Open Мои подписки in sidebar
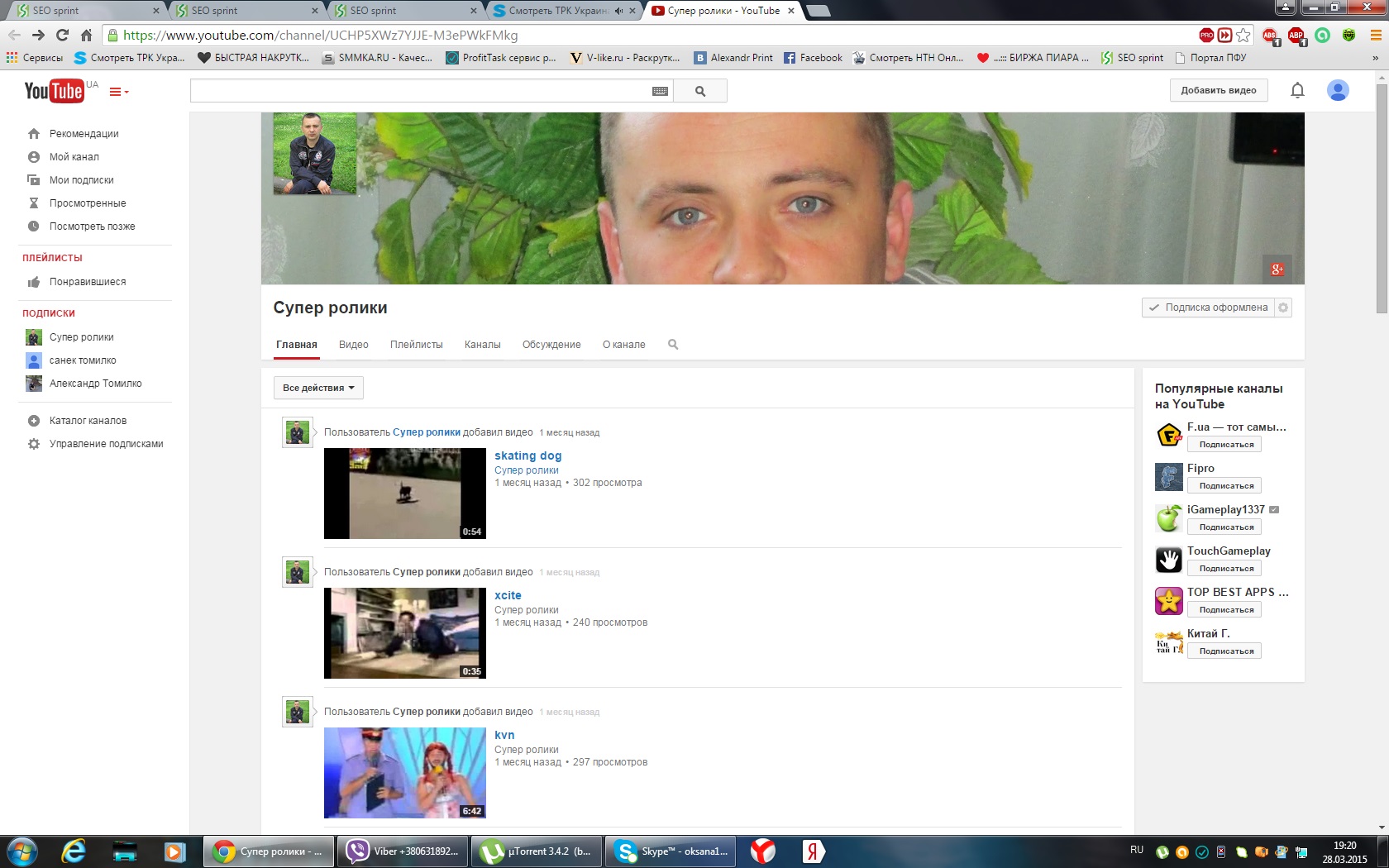 click(81, 180)
